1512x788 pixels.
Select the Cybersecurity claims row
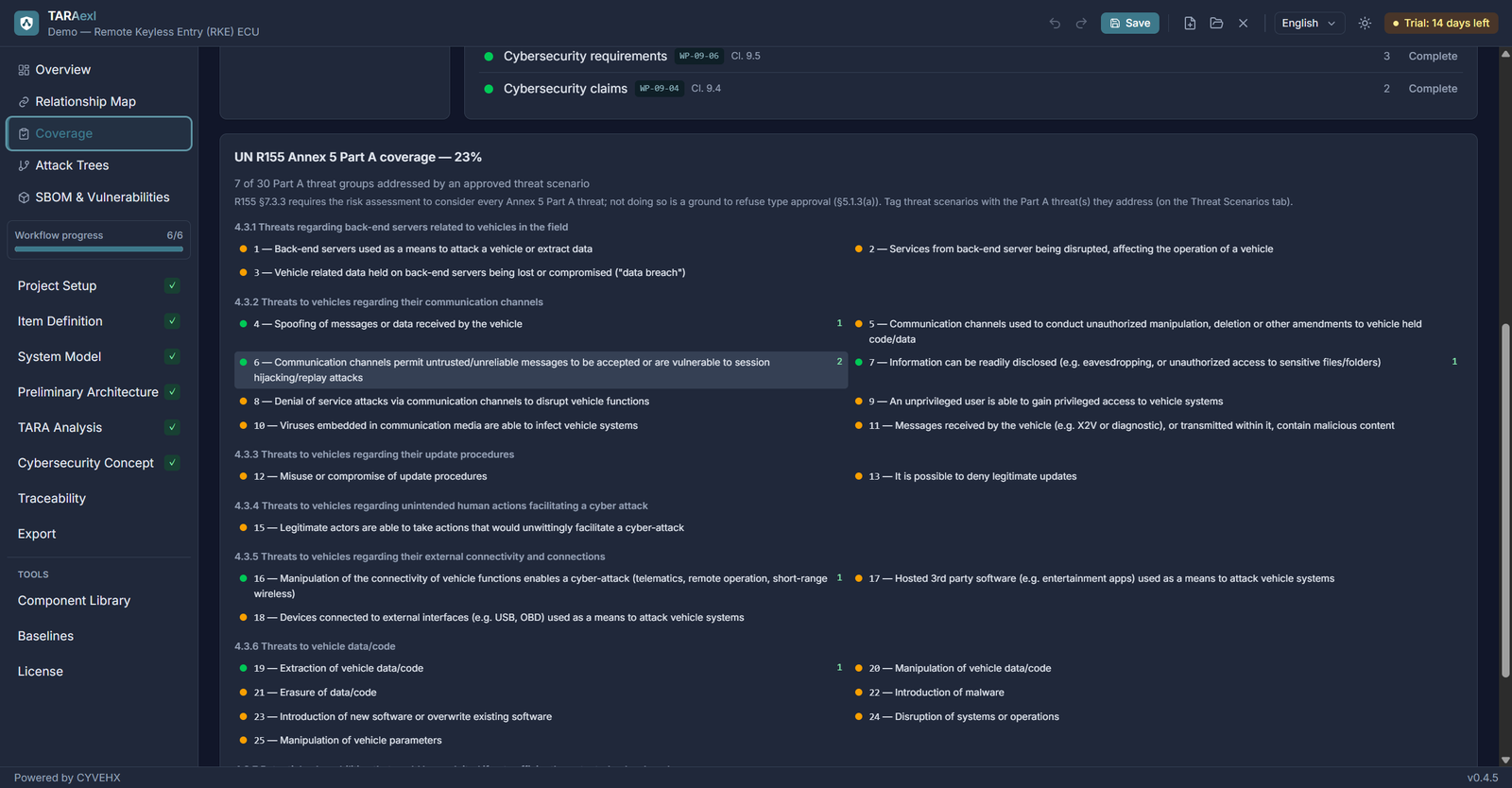point(971,89)
